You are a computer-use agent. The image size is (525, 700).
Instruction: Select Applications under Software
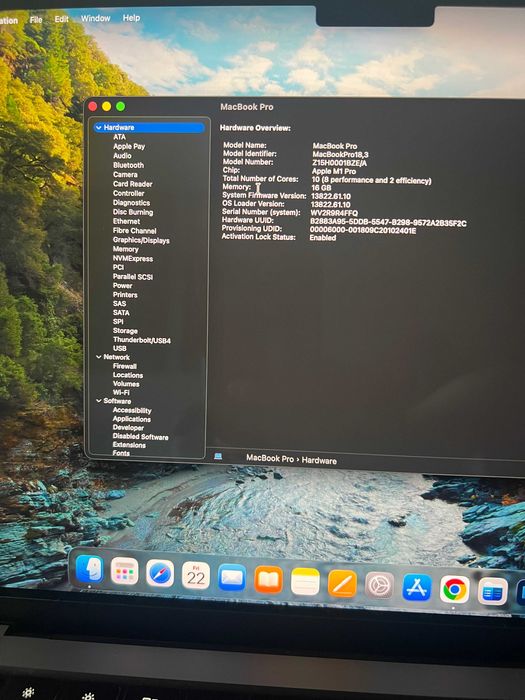tap(132, 419)
